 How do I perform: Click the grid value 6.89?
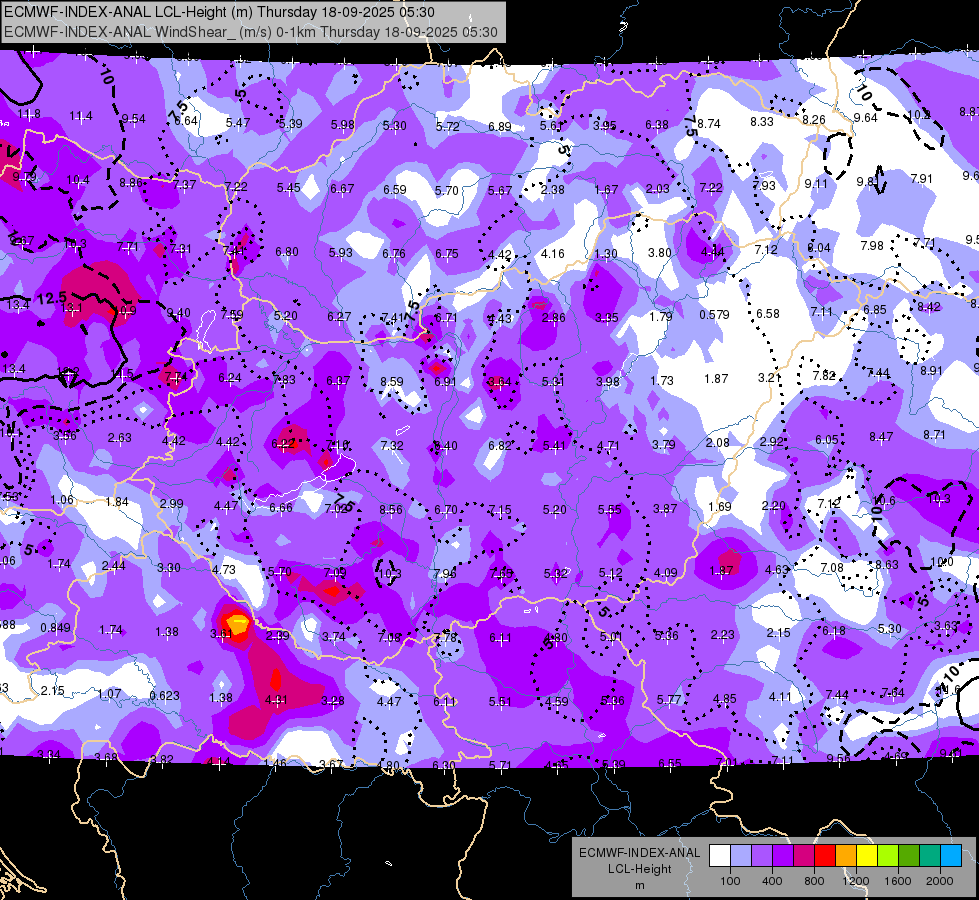click(x=499, y=126)
